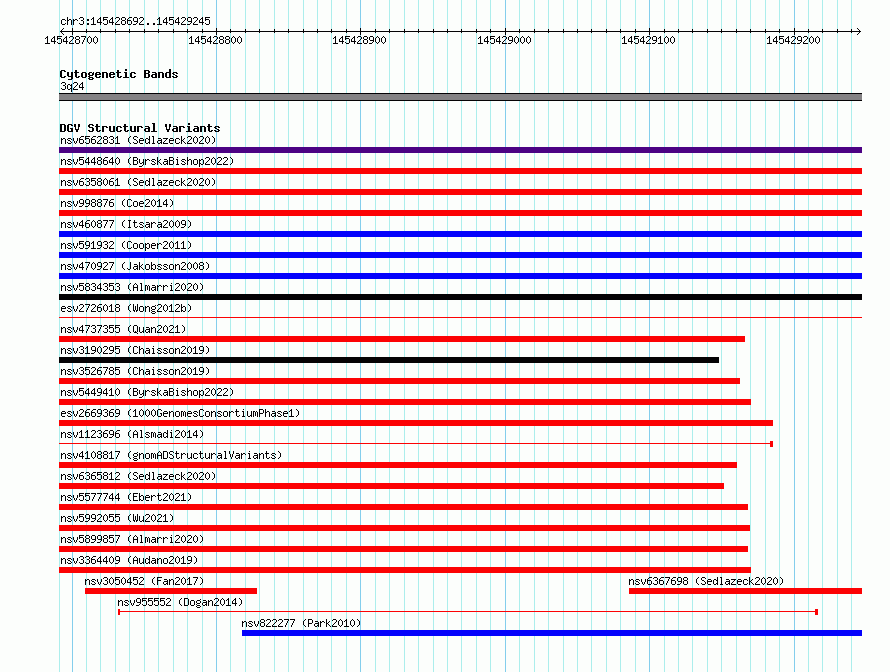This screenshot has width=890, height=672.
Task: Click the thin red line under esv2726018
Action: click(x=460, y=317)
